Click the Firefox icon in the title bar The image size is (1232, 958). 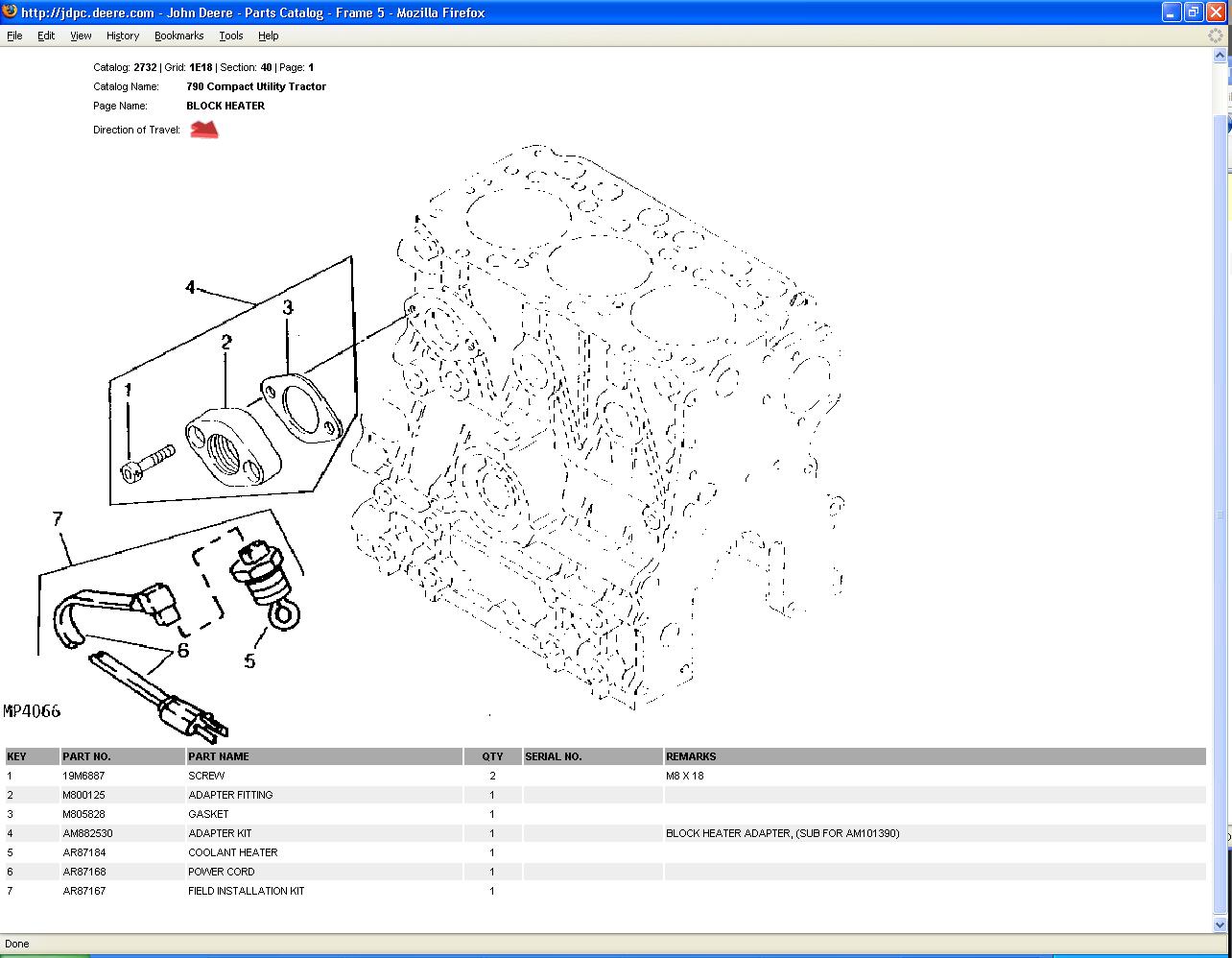point(11,12)
